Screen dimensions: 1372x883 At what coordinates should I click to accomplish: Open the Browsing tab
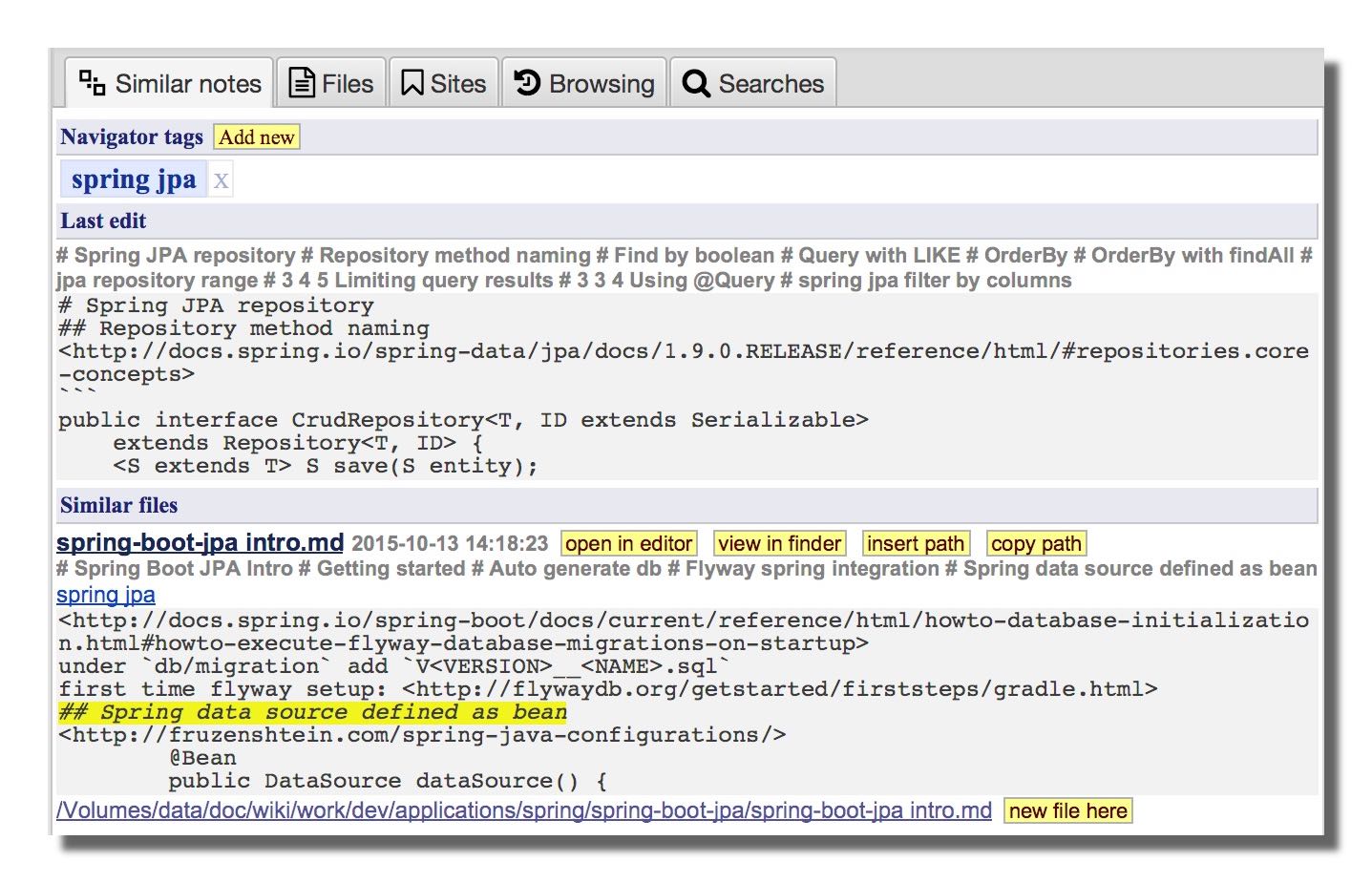click(x=584, y=83)
